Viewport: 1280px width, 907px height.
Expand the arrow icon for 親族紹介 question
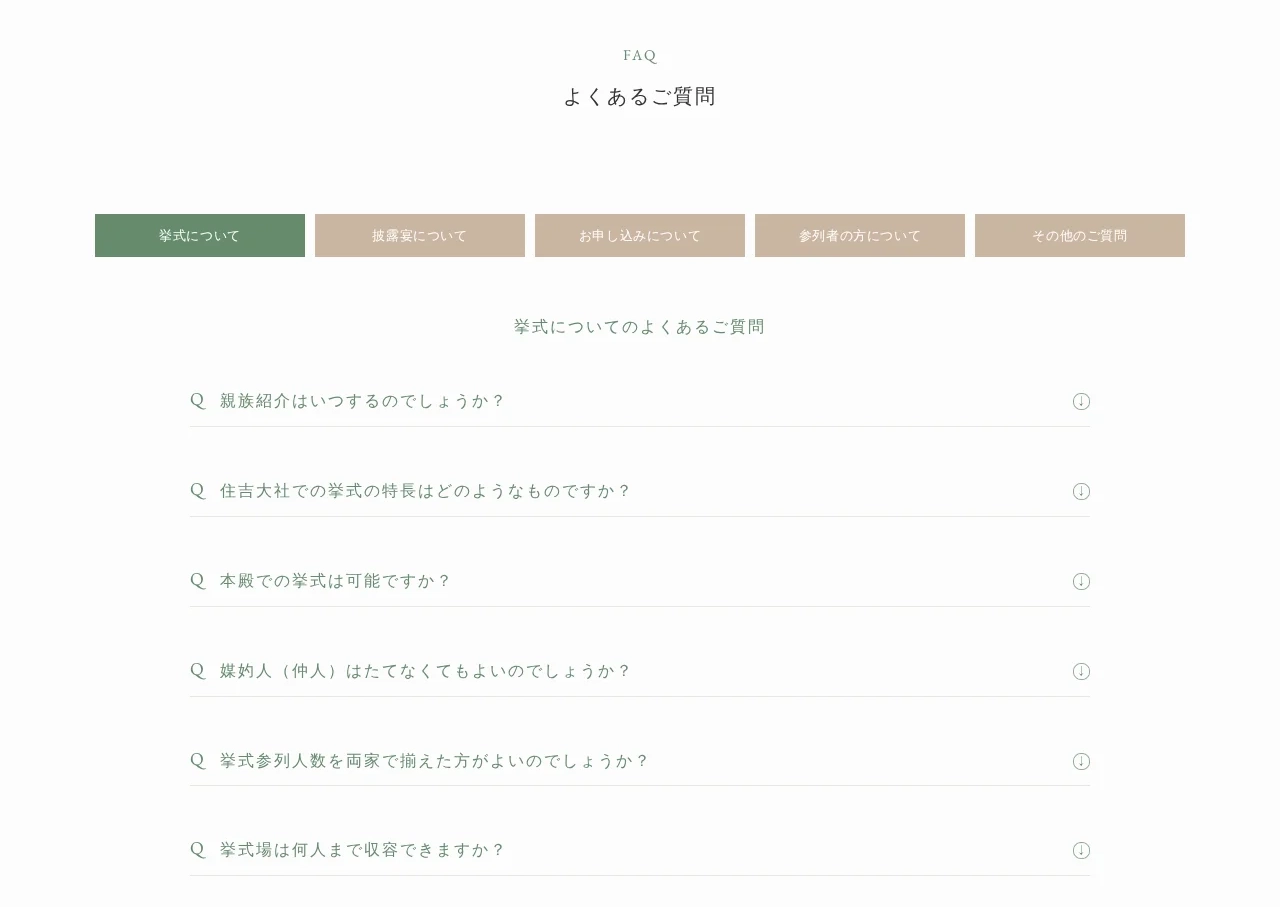1081,401
